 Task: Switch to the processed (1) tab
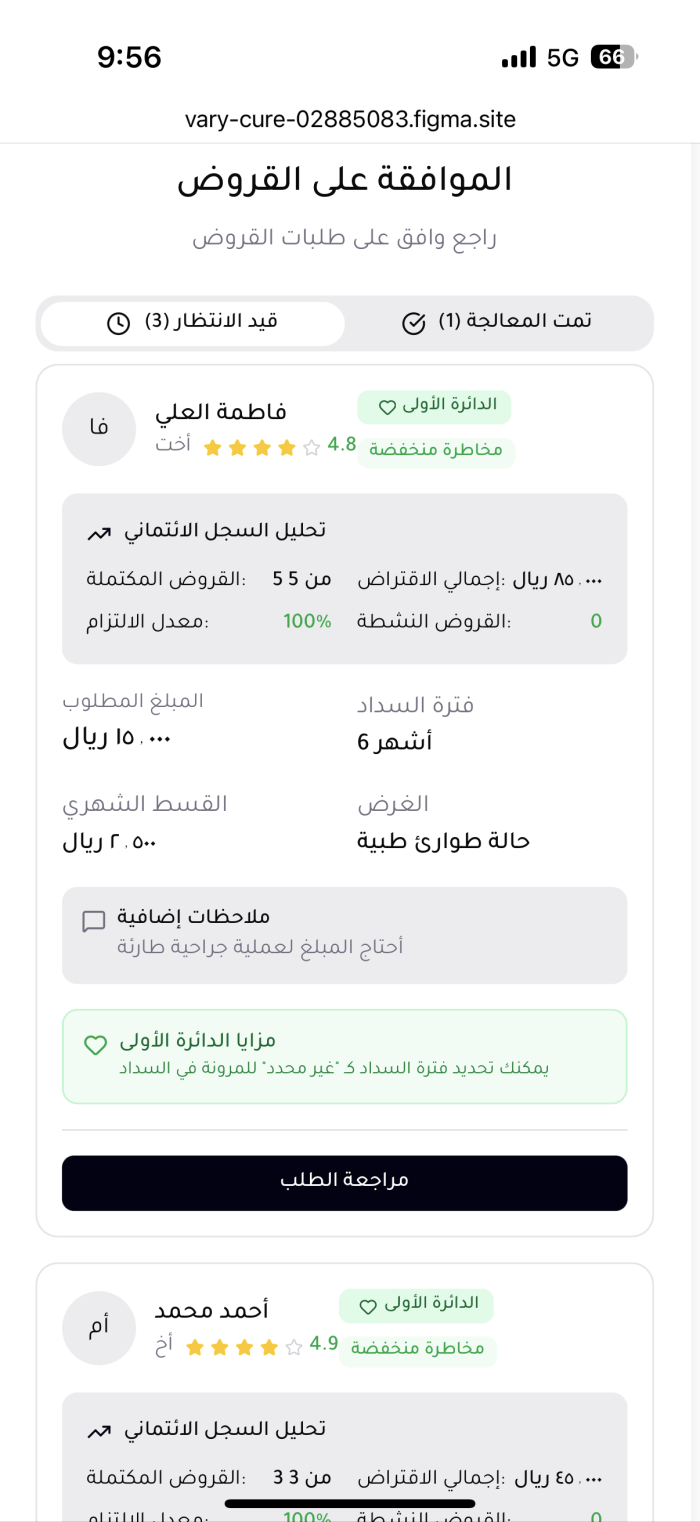pos(498,323)
